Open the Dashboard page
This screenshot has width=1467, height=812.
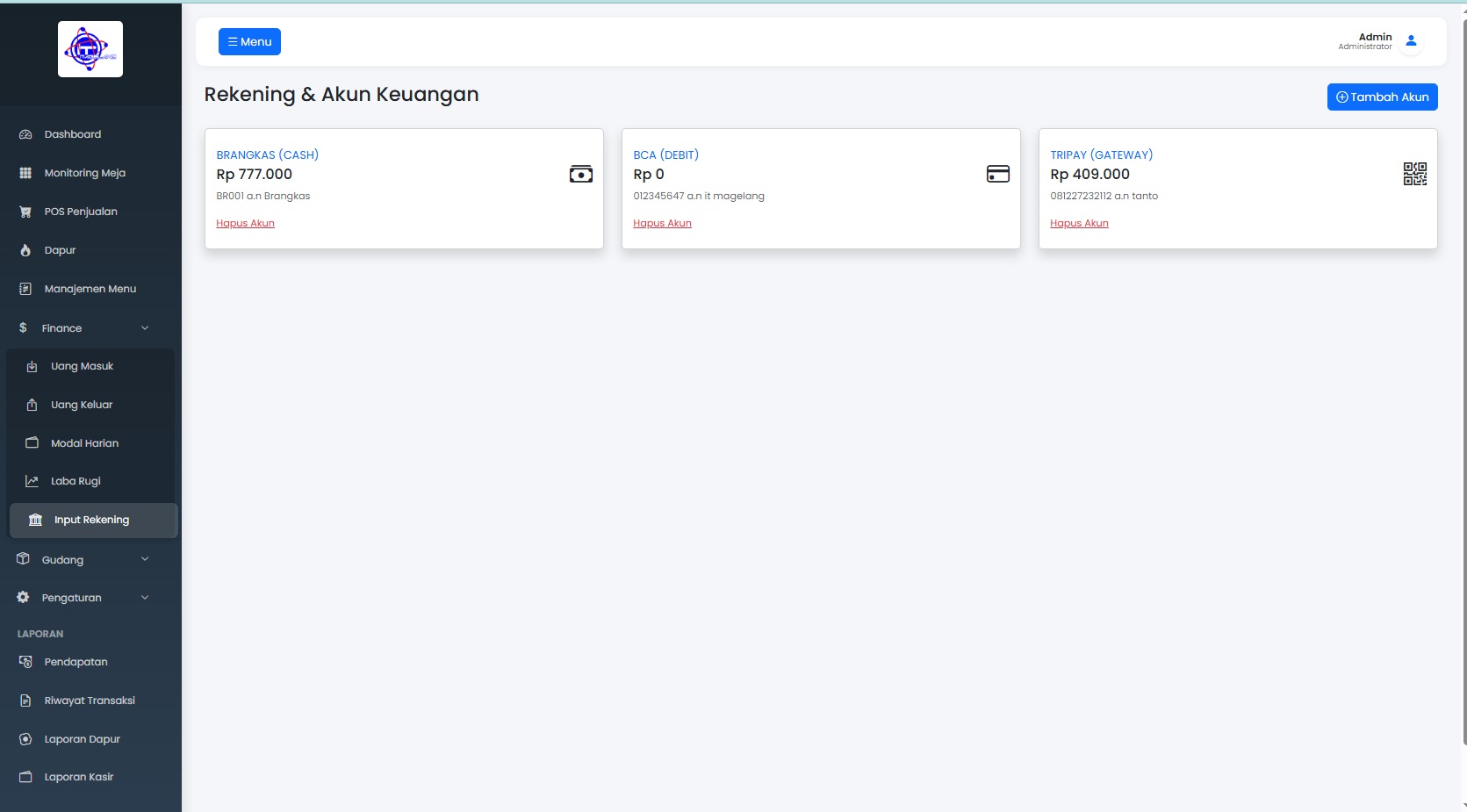click(x=90, y=134)
